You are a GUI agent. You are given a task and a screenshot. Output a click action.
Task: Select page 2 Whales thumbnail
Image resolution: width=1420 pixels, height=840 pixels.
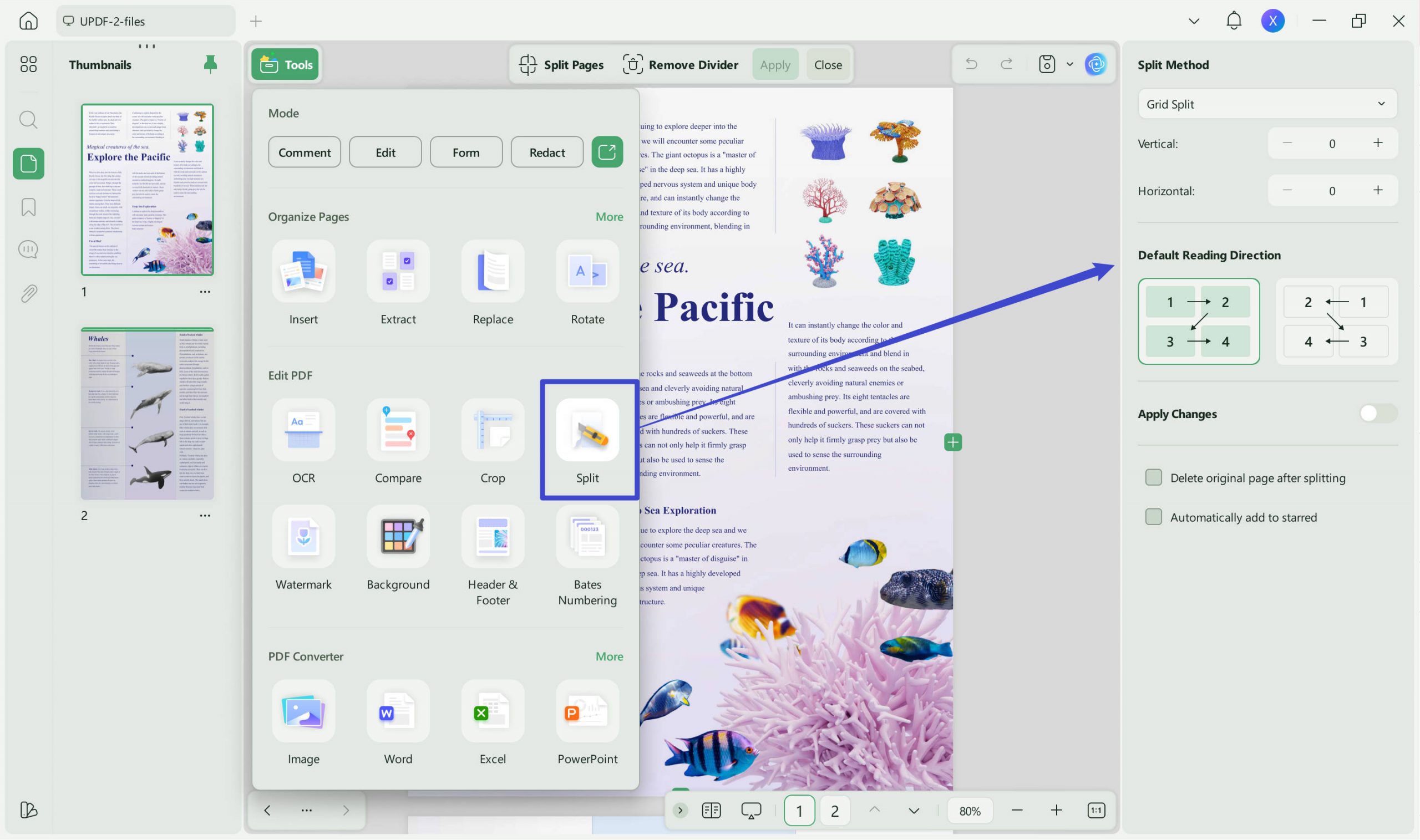[x=147, y=413]
